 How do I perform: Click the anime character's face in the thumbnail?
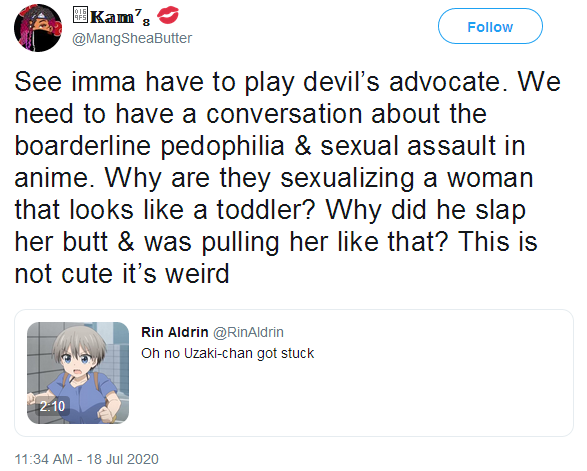(77, 354)
